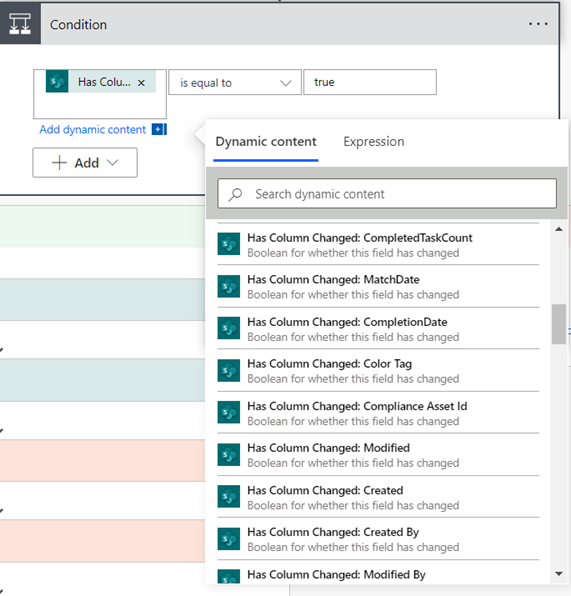
Task: Switch to the Expression tab
Action: point(374,142)
